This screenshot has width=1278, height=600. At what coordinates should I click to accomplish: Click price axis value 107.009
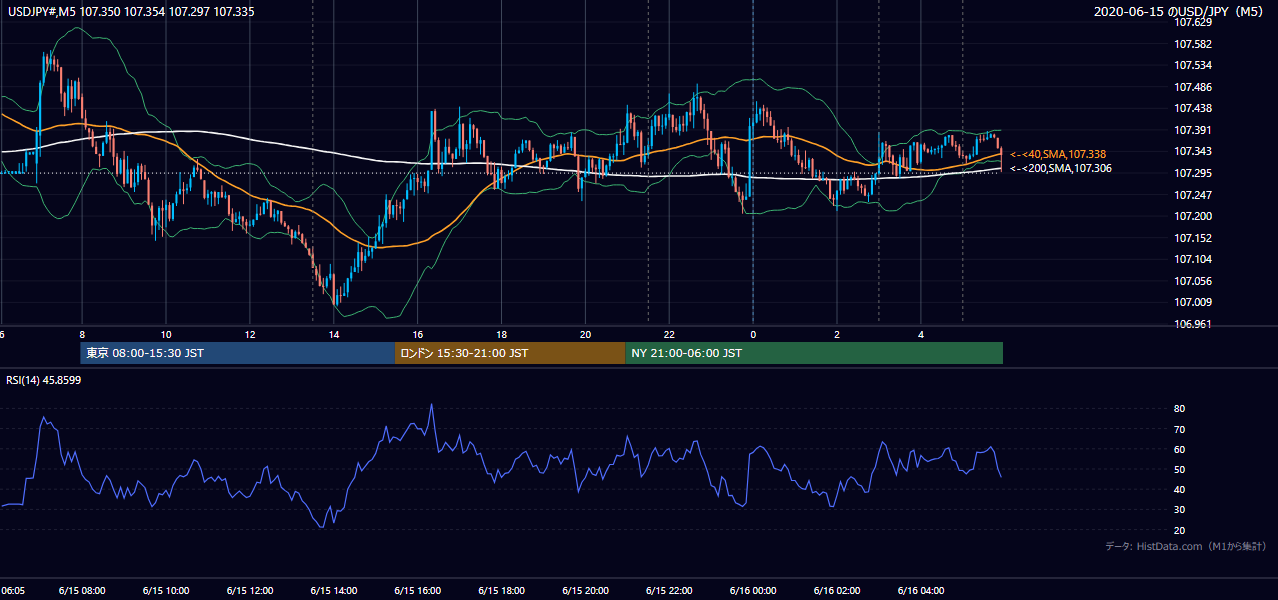point(1194,302)
